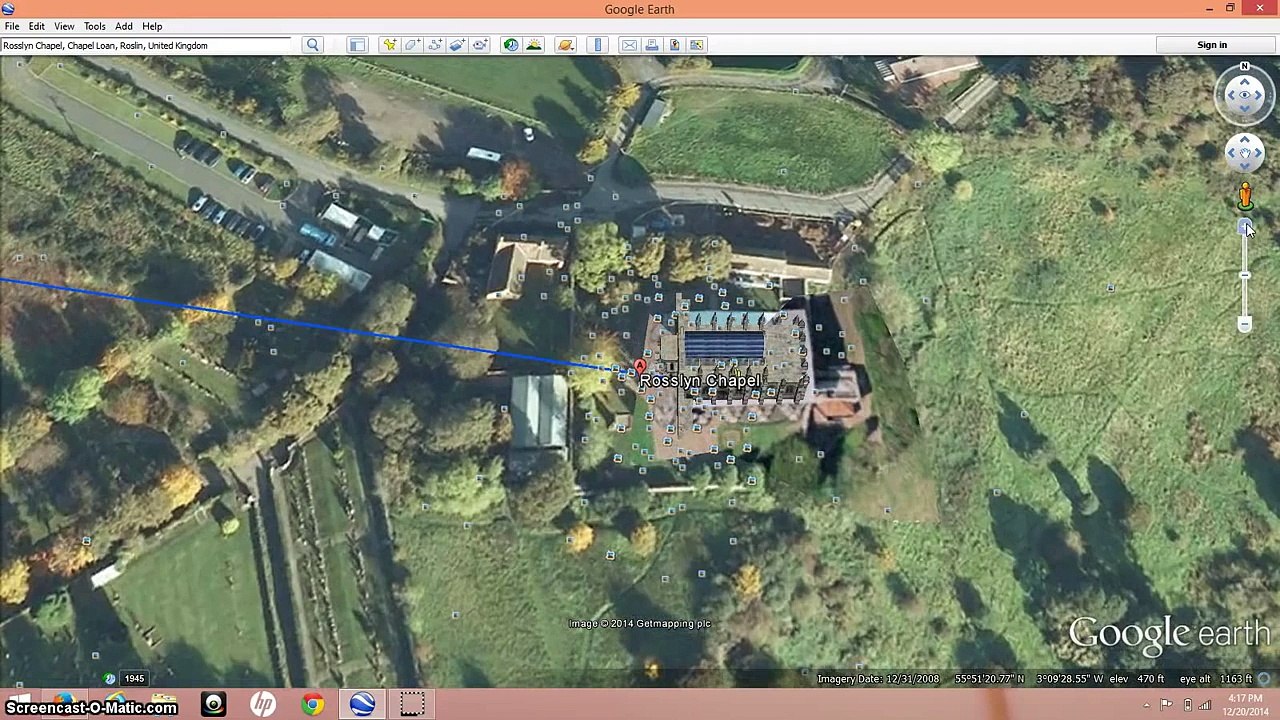Click the red Rosslyn Chapel placemark pin
The image size is (1280, 720).
(x=640, y=367)
